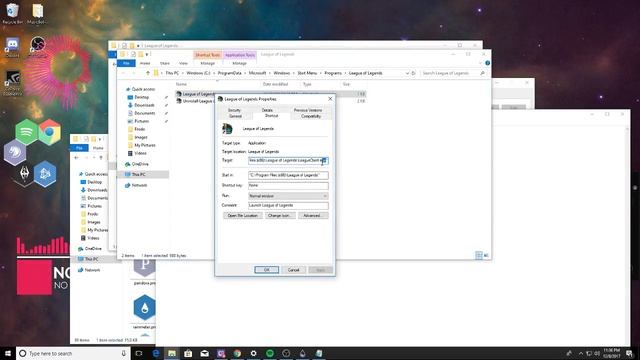Click ProgramData in the address breadcrumb

(x=229, y=73)
